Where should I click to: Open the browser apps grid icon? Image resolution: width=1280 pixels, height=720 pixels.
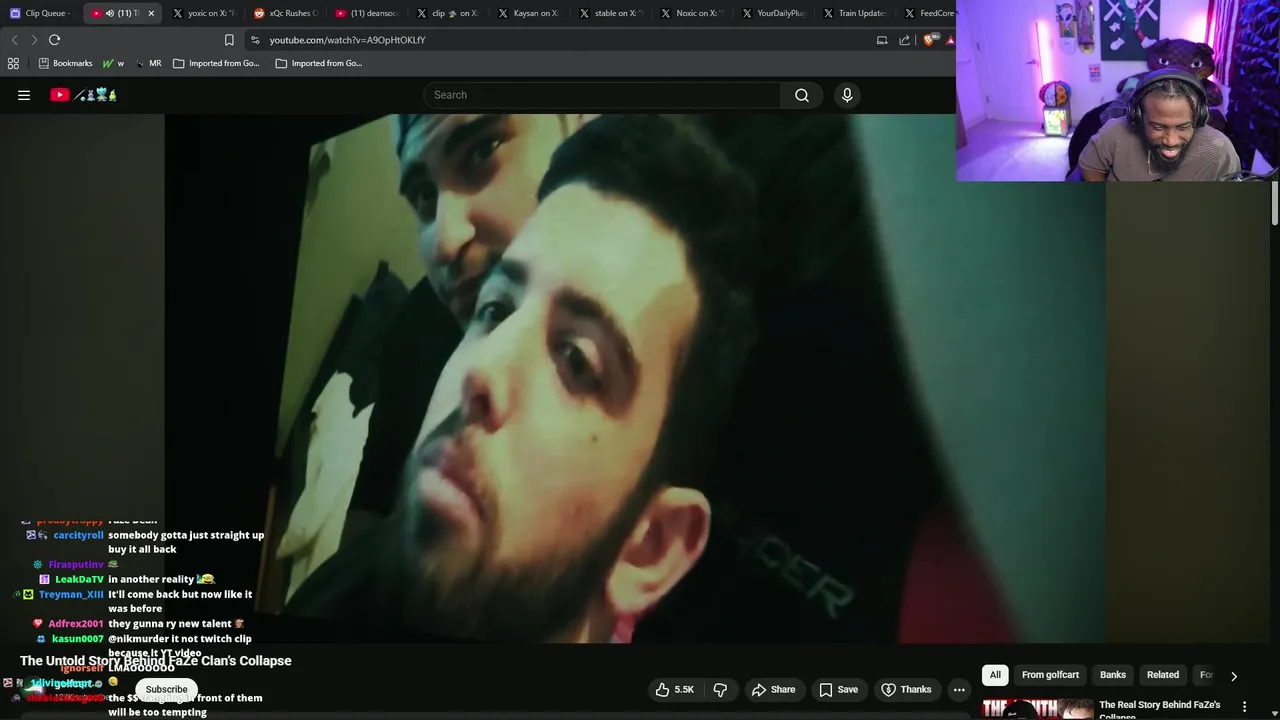[x=13, y=63]
